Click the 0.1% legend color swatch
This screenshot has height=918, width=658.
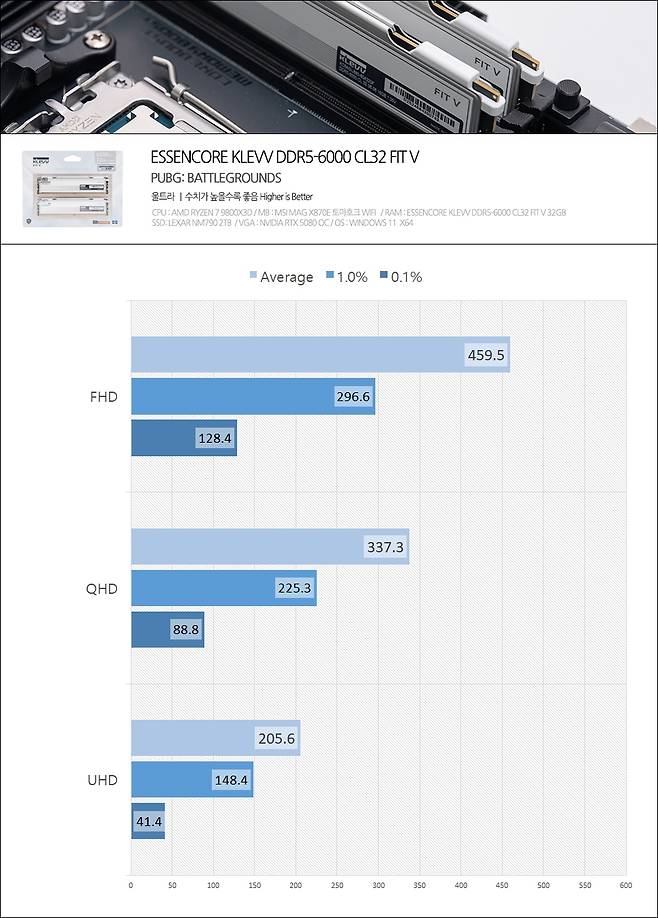pyautogui.click(x=383, y=277)
